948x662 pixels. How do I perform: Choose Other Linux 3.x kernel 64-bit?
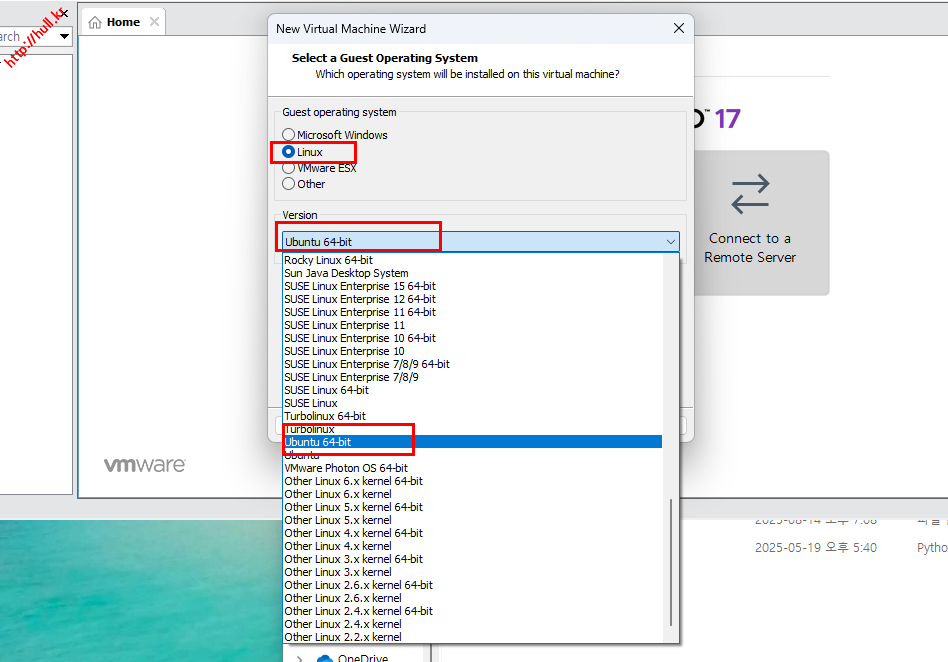click(473, 559)
